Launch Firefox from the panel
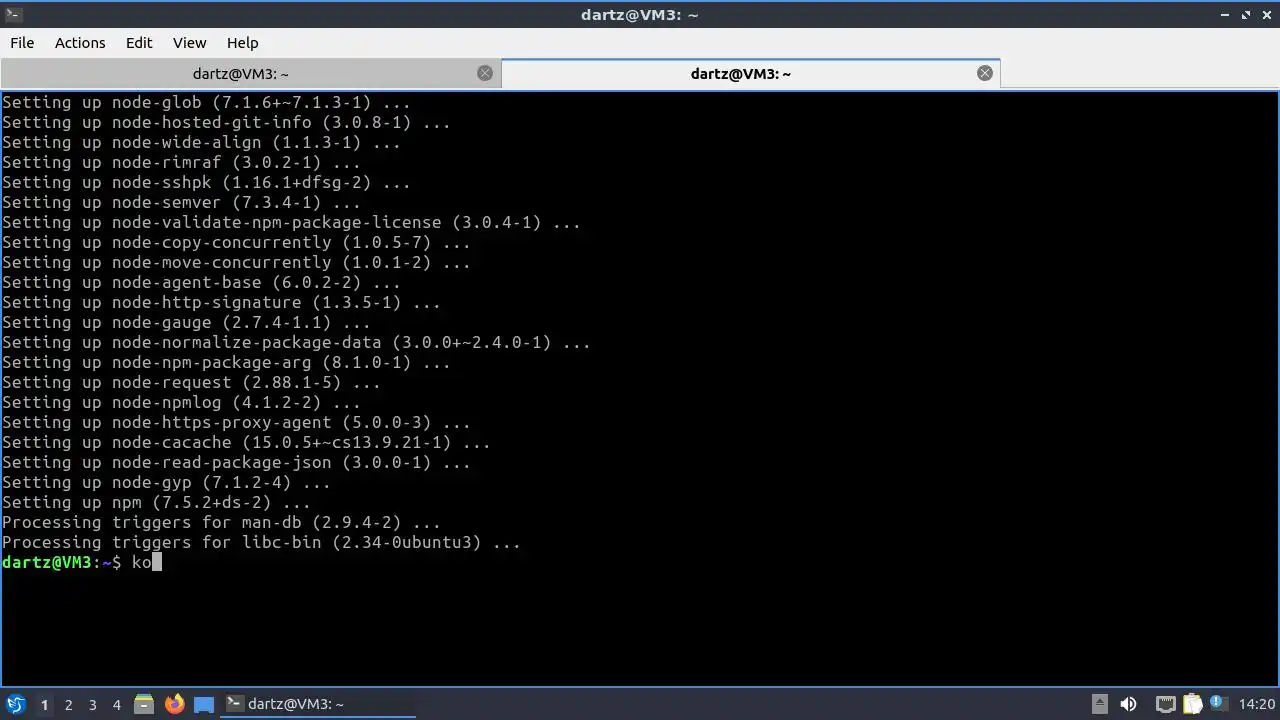This screenshot has height=720, width=1280. pyautogui.click(x=174, y=704)
